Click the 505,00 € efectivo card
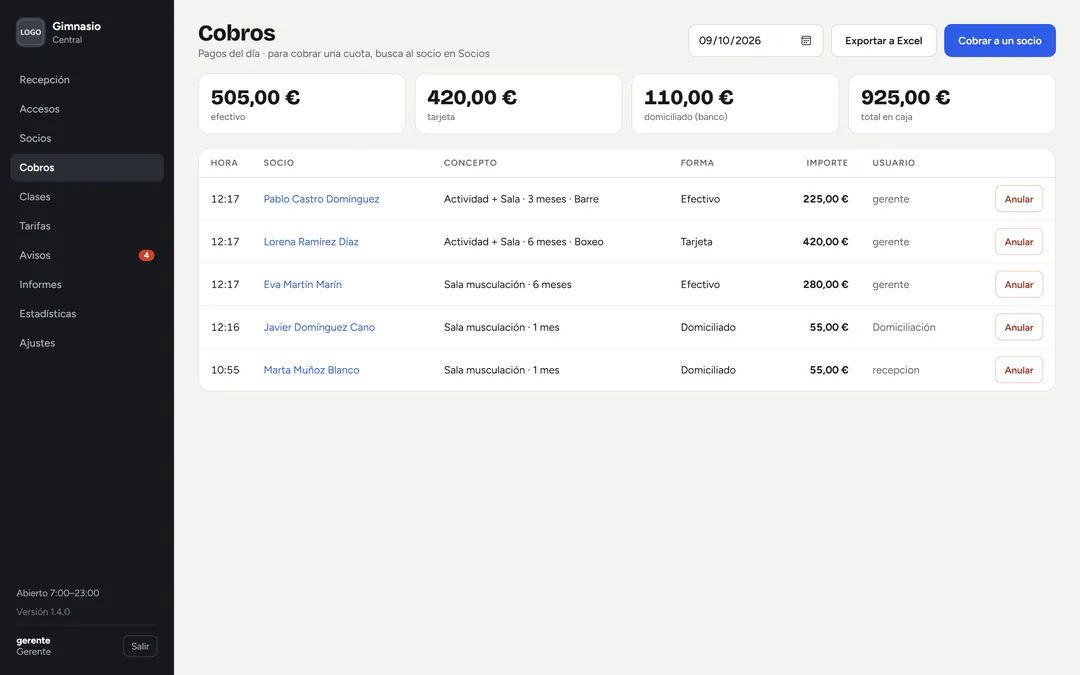The width and height of the screenshot is (1080, 675). (x=302, y=104)
